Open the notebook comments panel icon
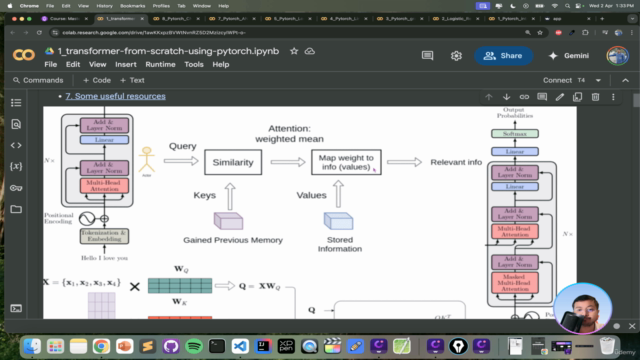The width and height of the screenshot is (640, 360). (427, 56)
